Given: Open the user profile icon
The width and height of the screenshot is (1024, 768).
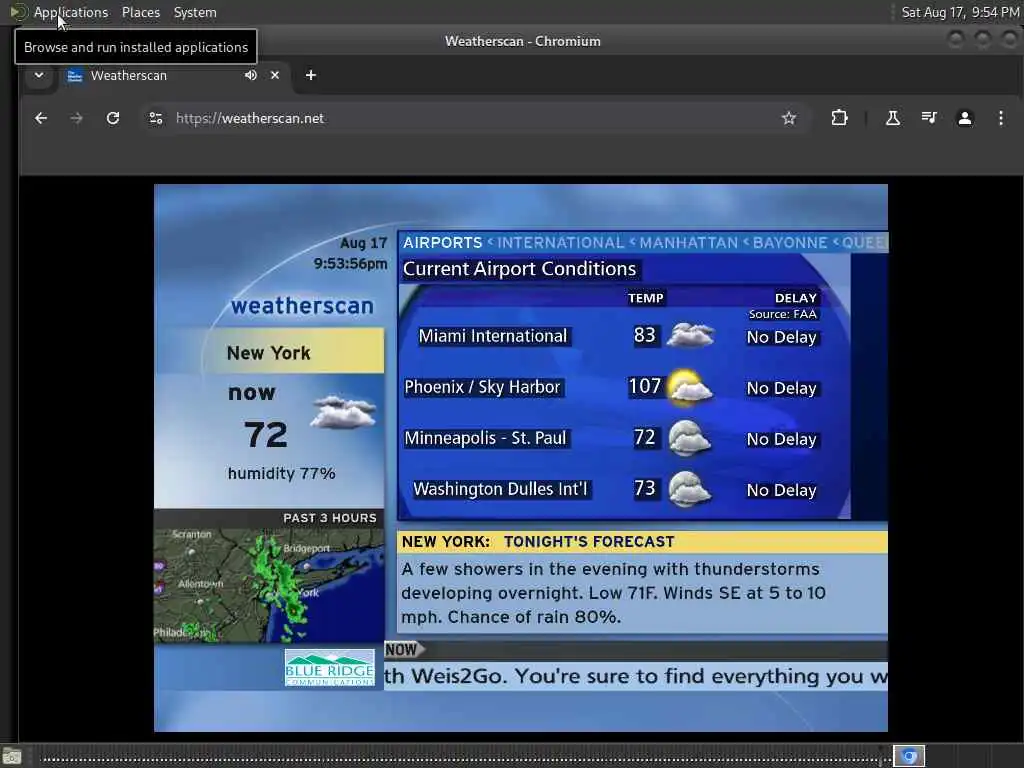Looking at the screenshot, I should 965,118.
